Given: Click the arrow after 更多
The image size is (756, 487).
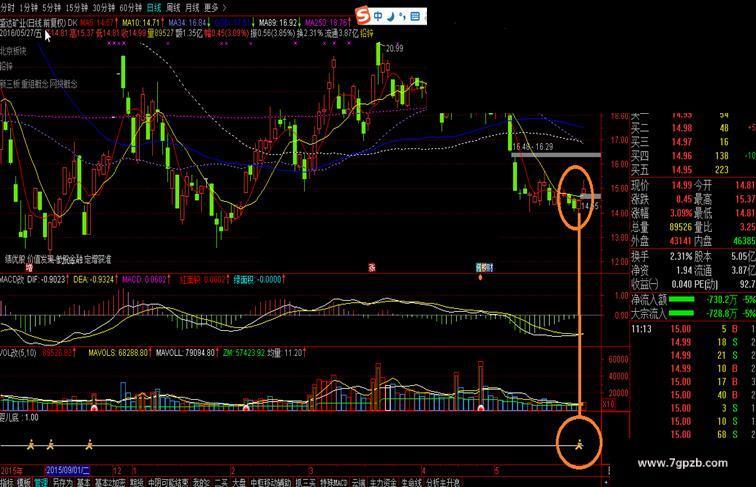Looking at the screenshot, I should pyautogui.click(x=224, y=8).
